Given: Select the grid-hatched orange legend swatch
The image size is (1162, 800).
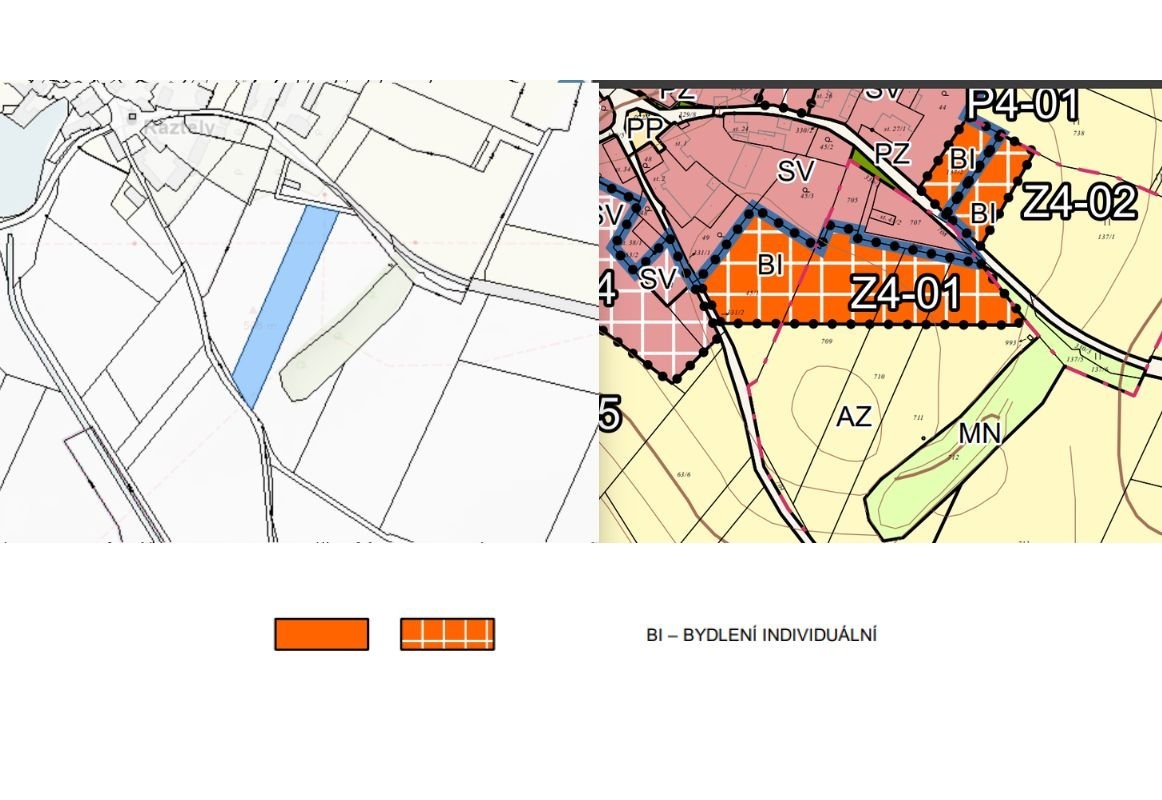Looking at the screenshot, I should pyautogui.click(x=447, y=634).
